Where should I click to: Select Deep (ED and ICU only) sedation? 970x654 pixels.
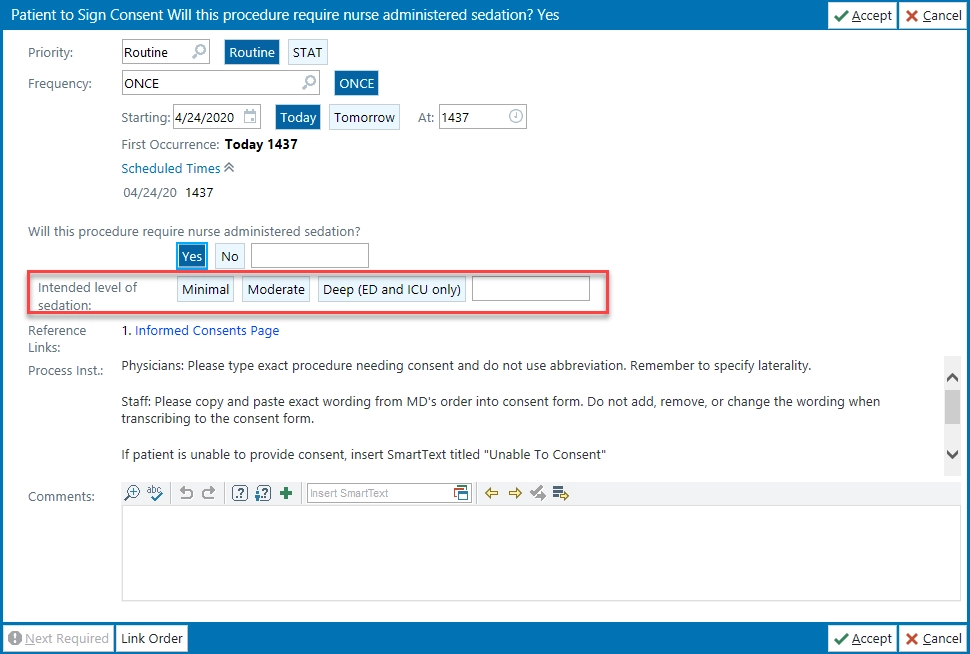pos(392,289)
